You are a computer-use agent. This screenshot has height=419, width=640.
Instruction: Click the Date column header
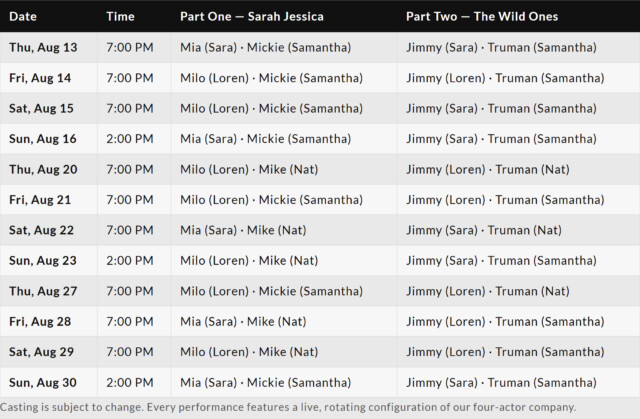[23, 16]
